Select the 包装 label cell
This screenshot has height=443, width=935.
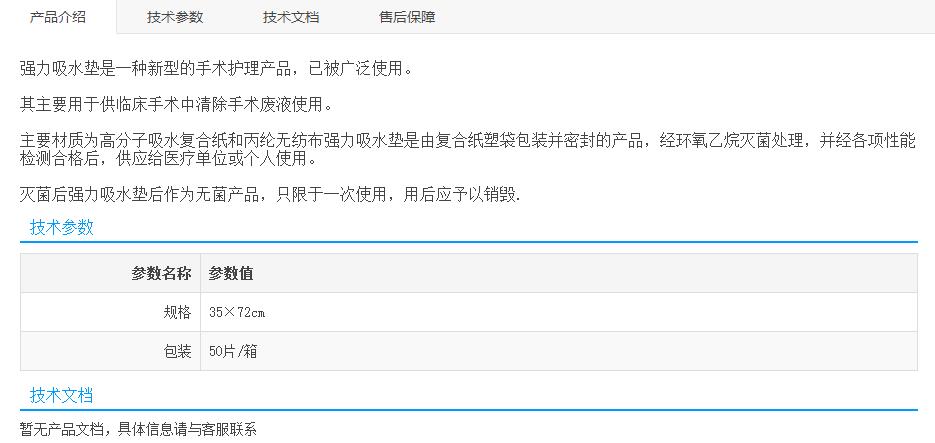tap(177, 351)
